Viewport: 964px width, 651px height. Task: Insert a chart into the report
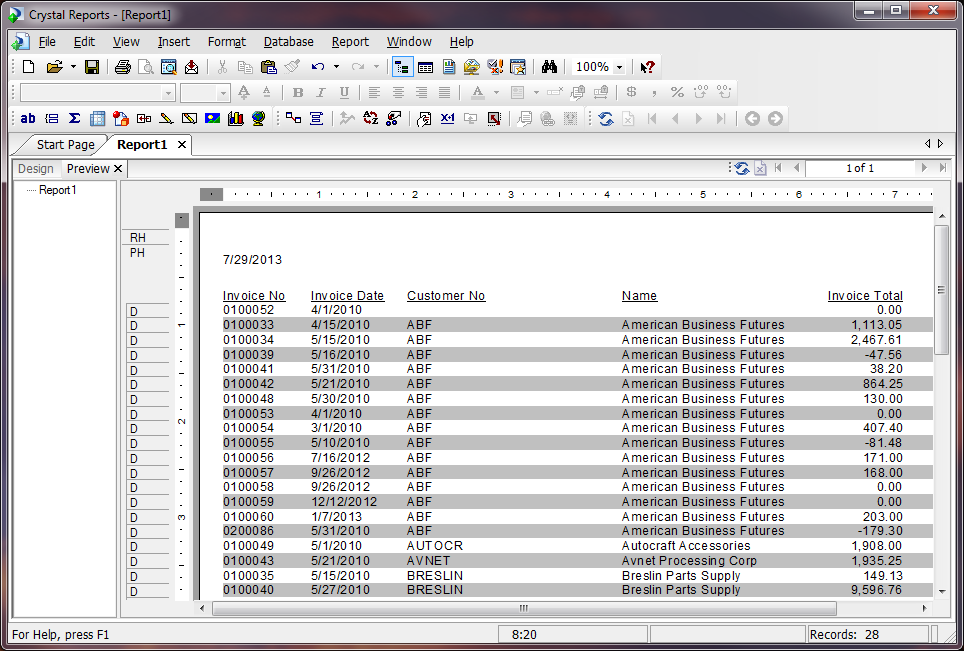coord(234,118)
